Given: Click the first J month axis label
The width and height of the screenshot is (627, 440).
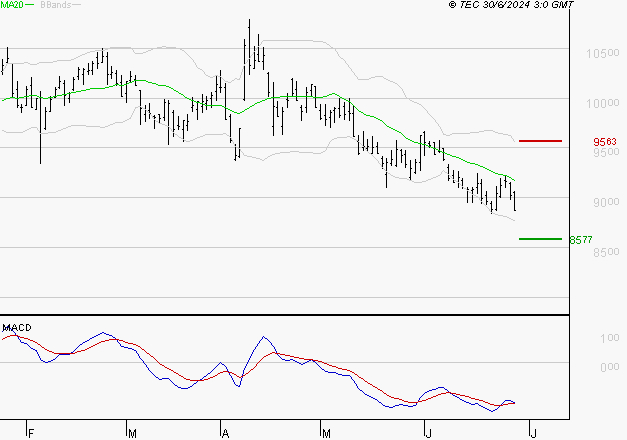Looking at the screenshot, I should (429, 434).
